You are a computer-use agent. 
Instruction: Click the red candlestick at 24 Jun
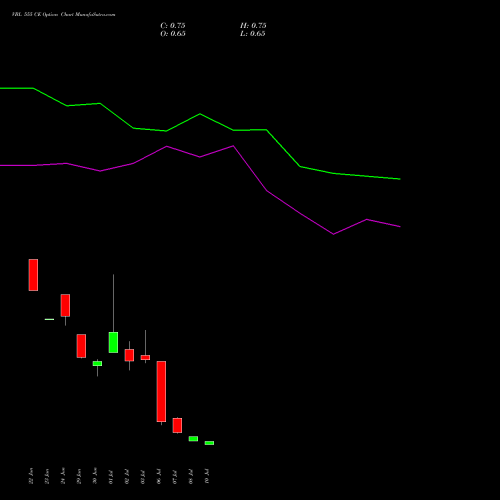coord(65,305)
